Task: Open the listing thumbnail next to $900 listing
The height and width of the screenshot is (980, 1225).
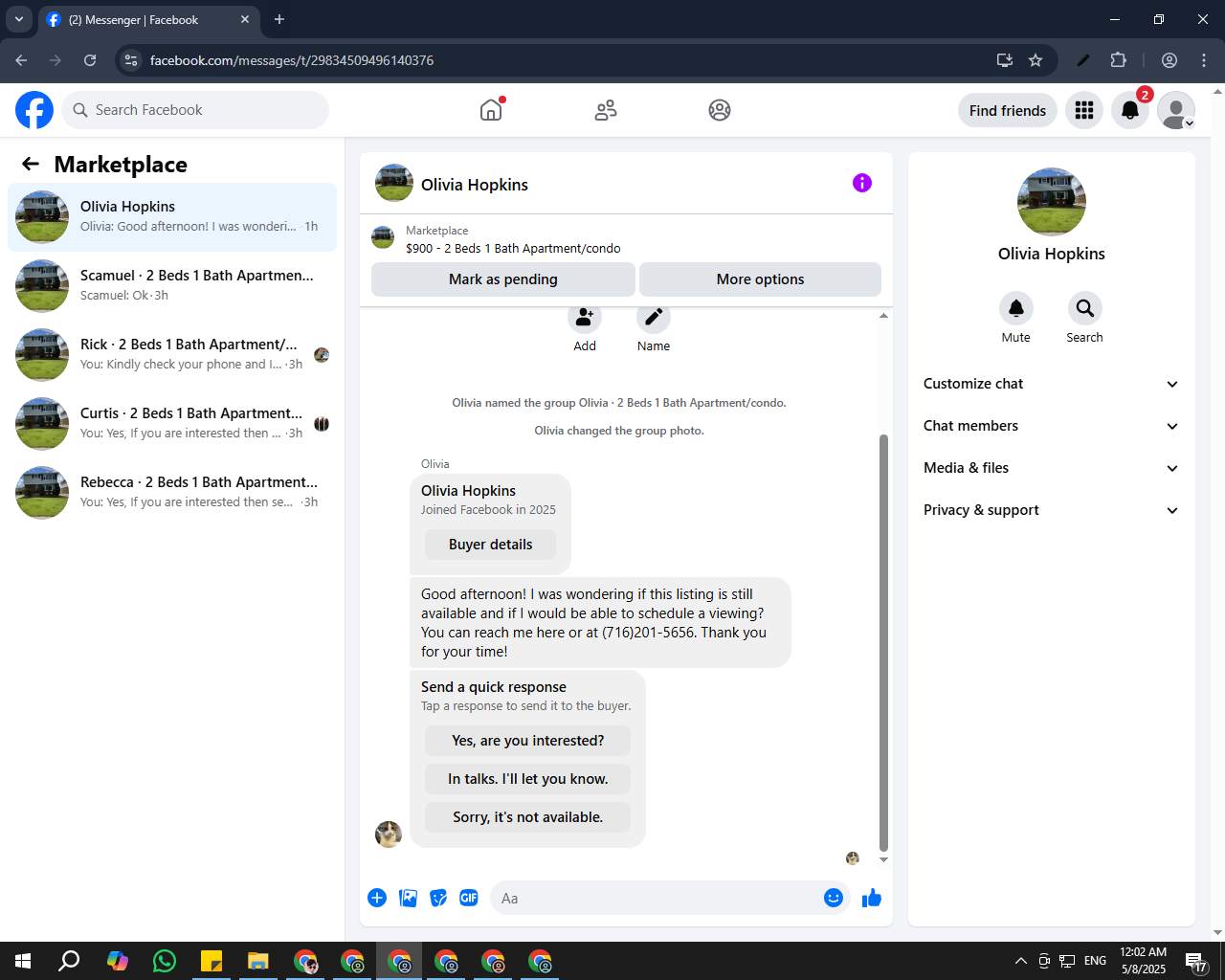Action: point(383,237)
